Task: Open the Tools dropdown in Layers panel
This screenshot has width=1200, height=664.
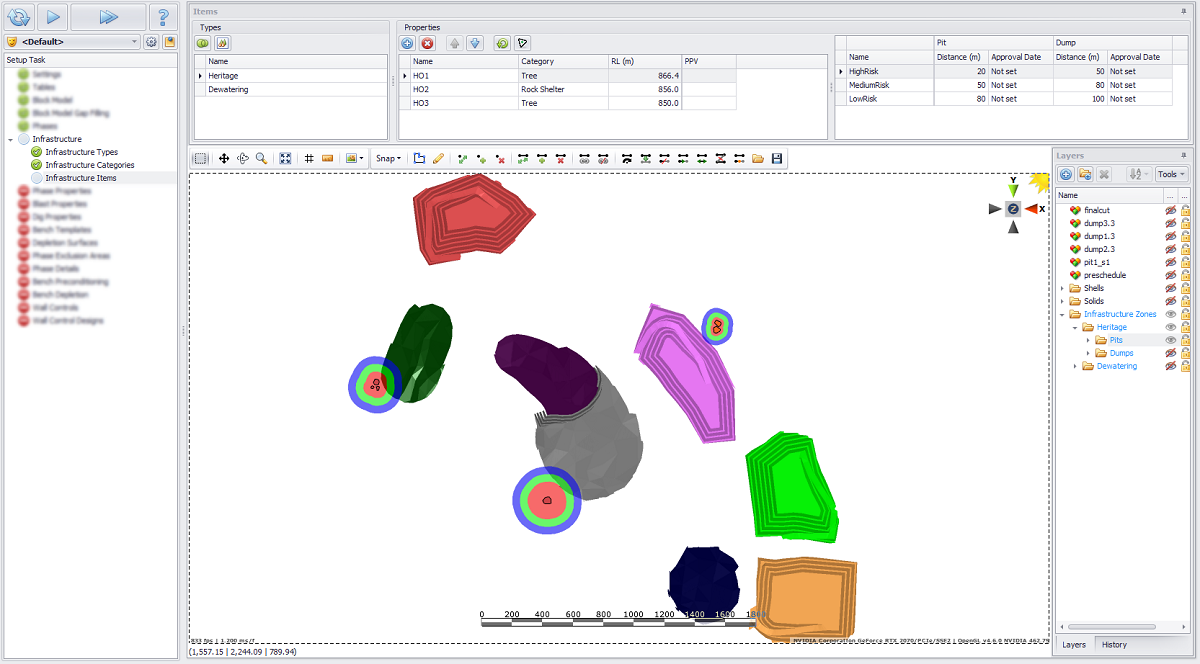Action: [1170, 174]
